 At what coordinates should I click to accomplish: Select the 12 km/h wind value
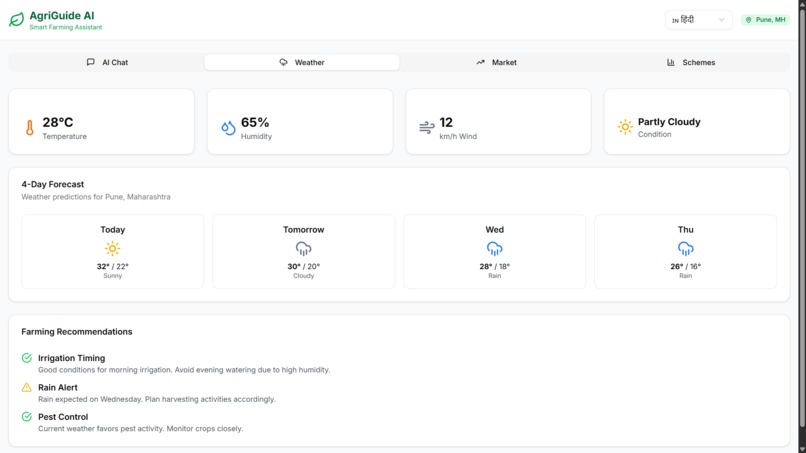tap(446, 122)
